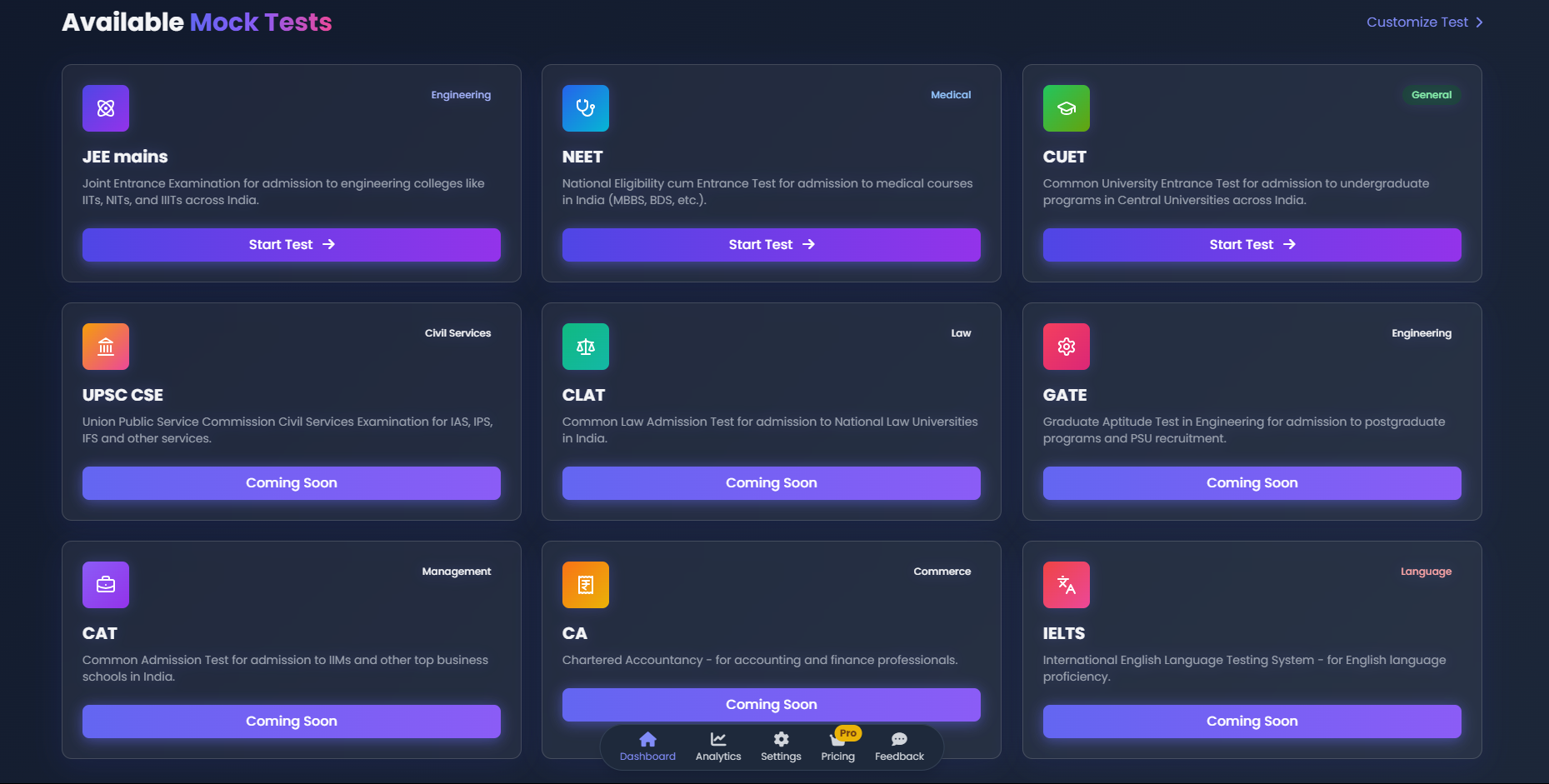Click the CUET graduation cap icon
The width and height of the screenshot is (1549, 784).
pyautogui.click(x=1067, y=108)
